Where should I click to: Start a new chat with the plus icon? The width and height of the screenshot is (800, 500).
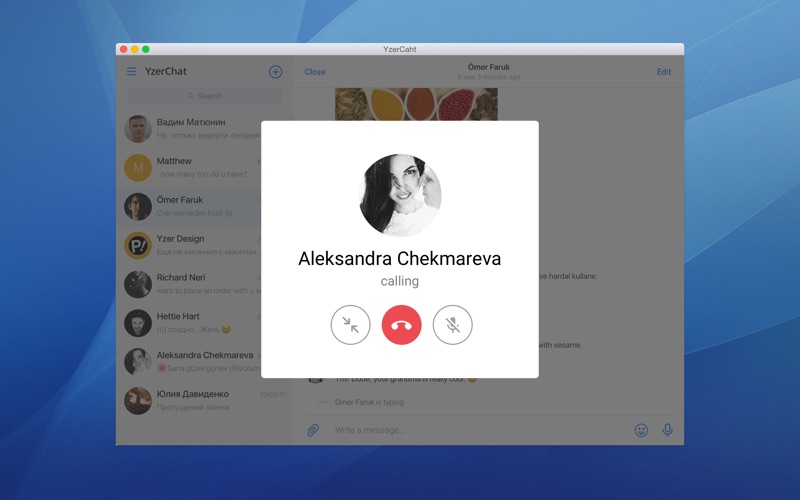pos(276,72)
